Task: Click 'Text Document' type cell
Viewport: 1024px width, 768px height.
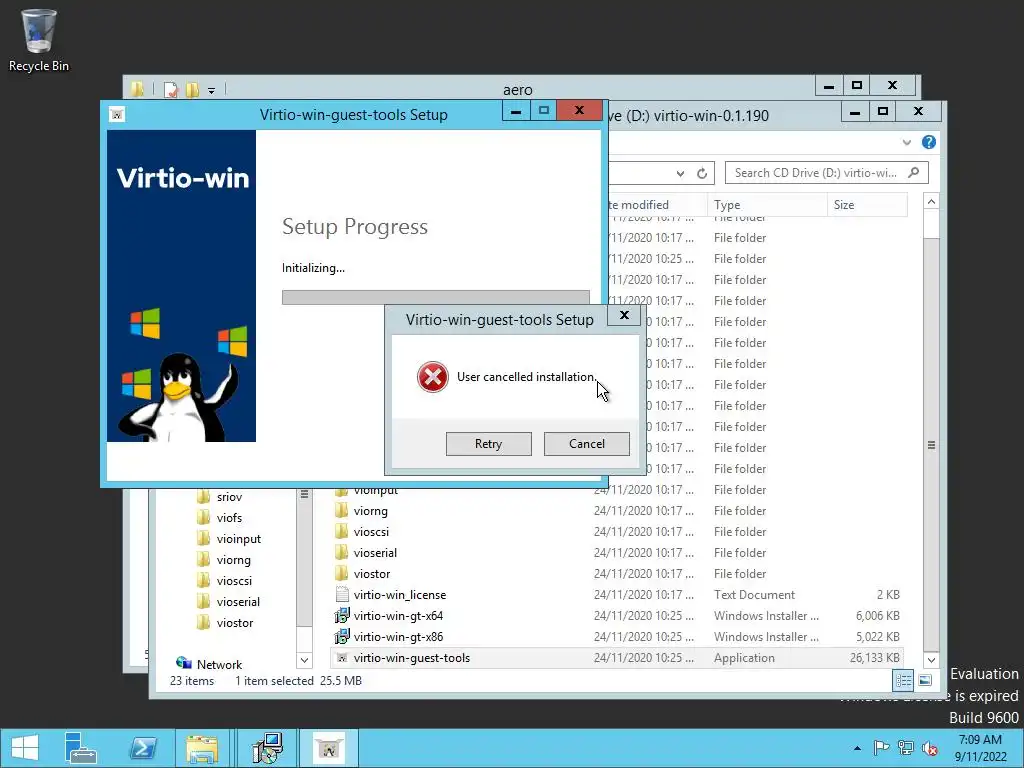Action: (754, 595)
